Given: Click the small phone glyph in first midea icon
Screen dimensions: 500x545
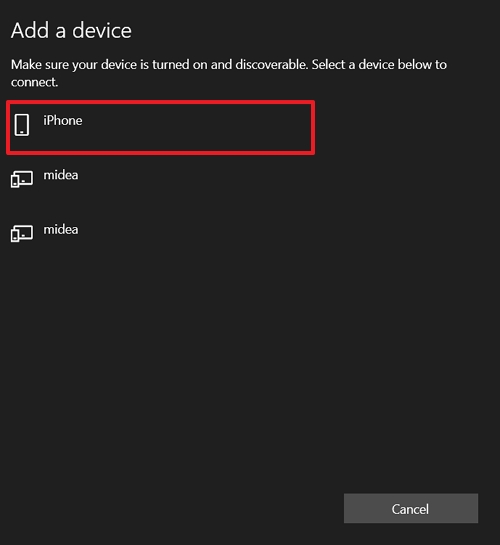Looking at the screenshot, I should click(15, 181).
